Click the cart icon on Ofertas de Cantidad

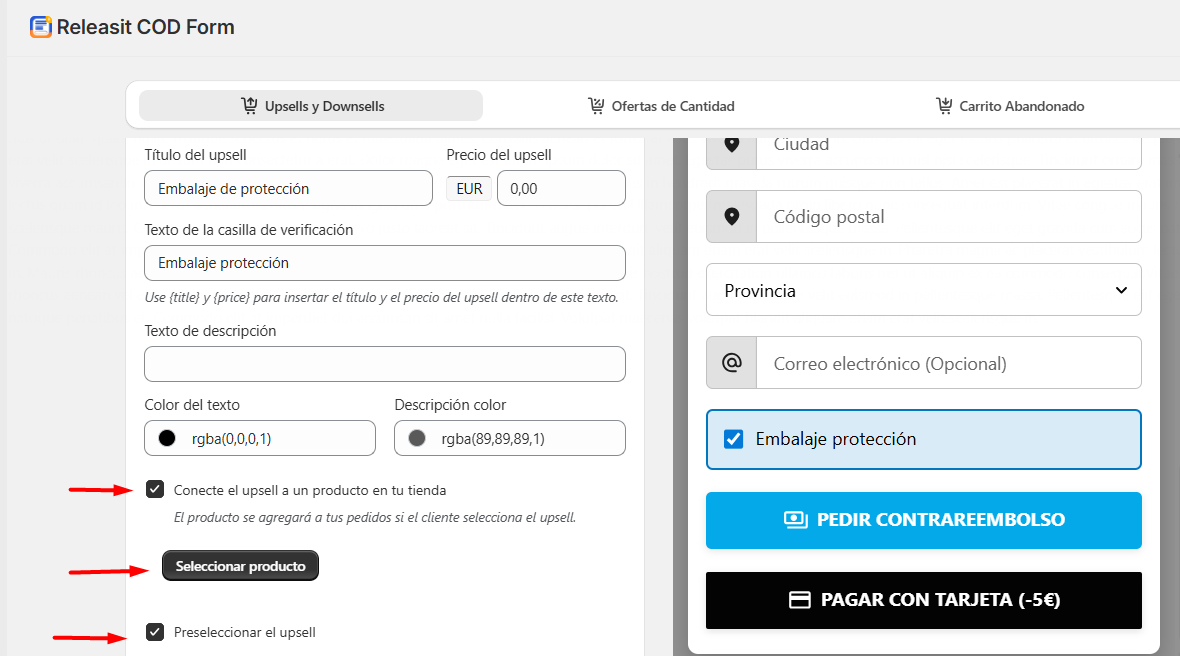[x=596, y=106]
